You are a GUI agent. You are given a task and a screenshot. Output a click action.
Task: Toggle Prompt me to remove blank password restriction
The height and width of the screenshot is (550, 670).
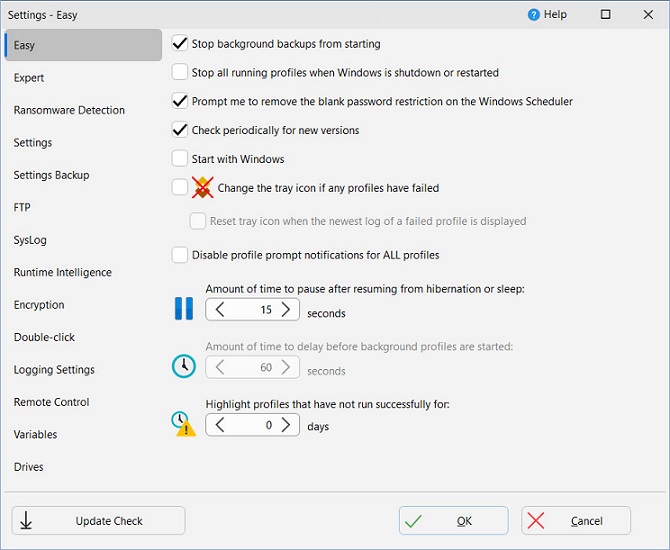[x=179, y=101]
